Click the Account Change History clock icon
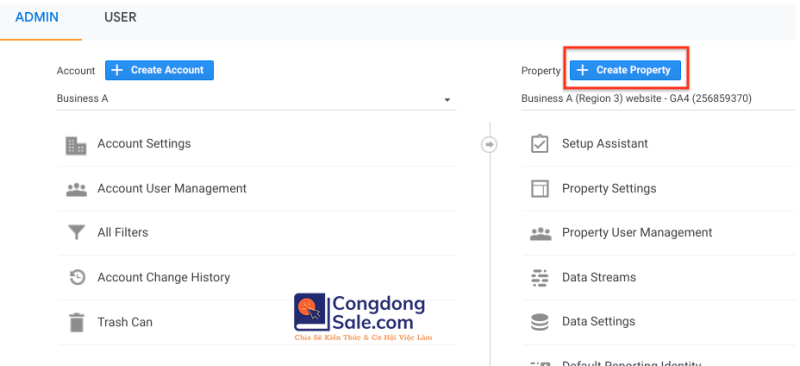 (x=77, y=278)
